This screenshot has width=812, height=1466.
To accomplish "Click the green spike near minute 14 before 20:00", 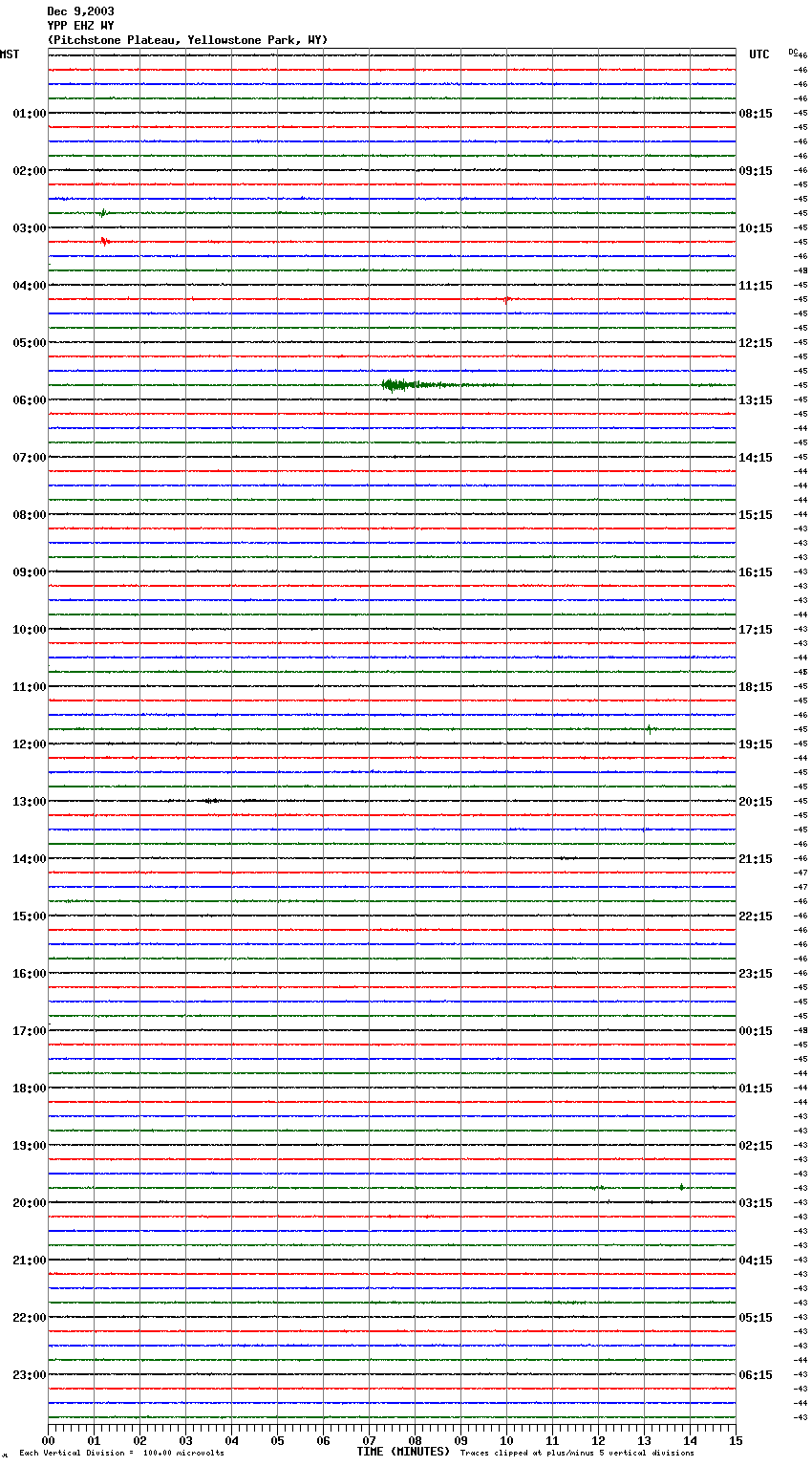I will click(x=681, y=1187).
